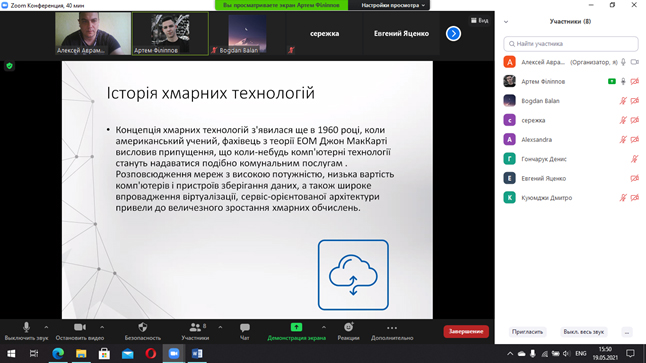
Task: Start screen sharing with the green icon
Action: (296, 327)
